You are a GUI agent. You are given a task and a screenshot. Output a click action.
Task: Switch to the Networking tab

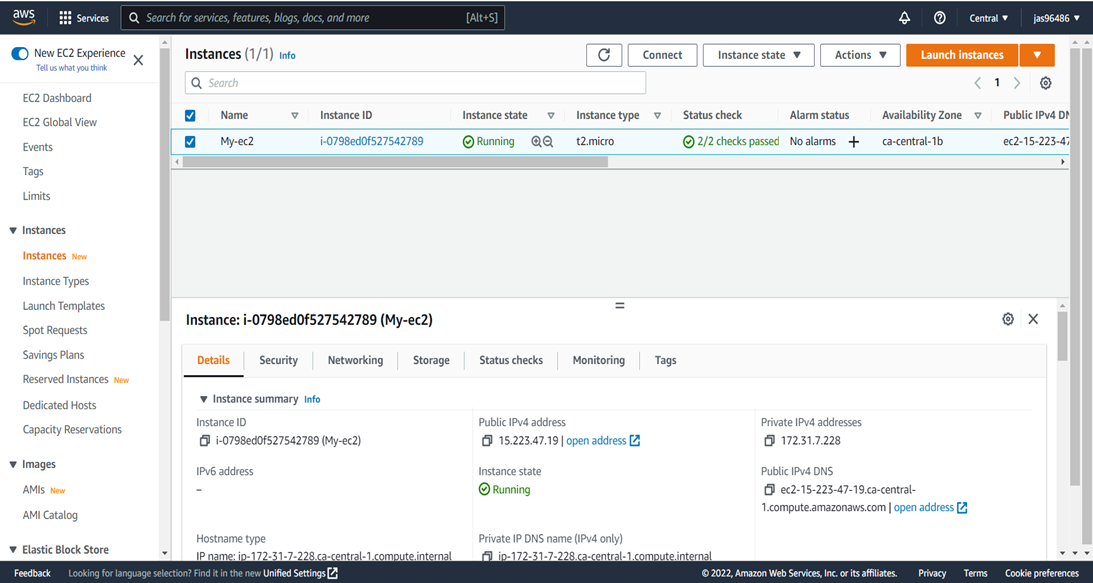tap(355, 361)
